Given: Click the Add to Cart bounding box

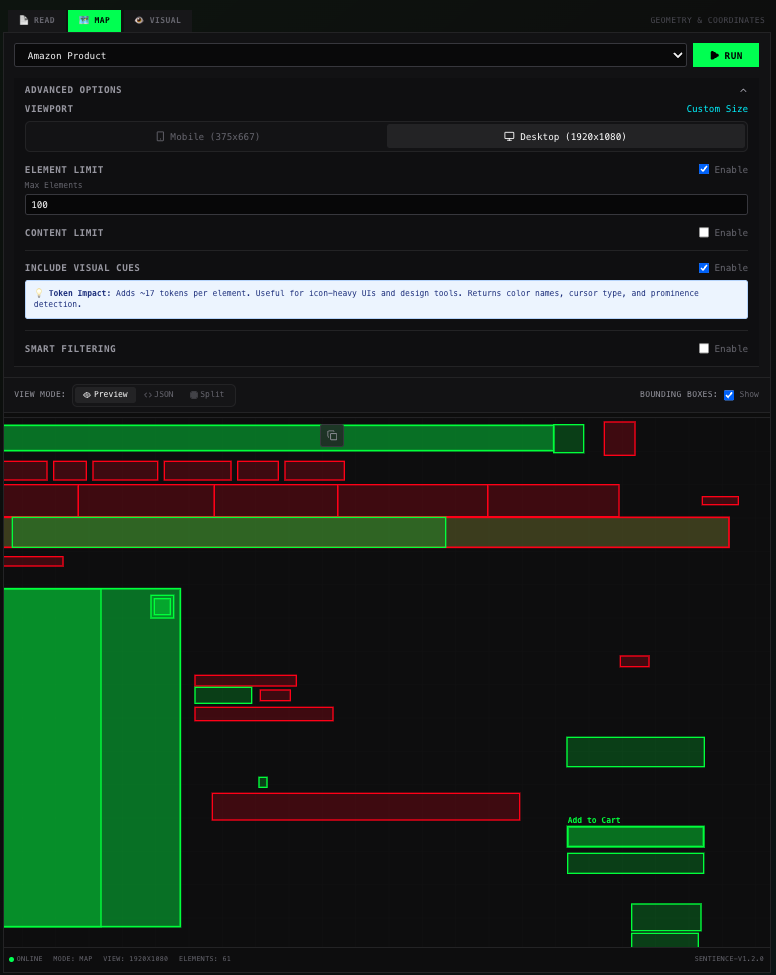Looking at the screenshot, I should (x=635, y=837).
